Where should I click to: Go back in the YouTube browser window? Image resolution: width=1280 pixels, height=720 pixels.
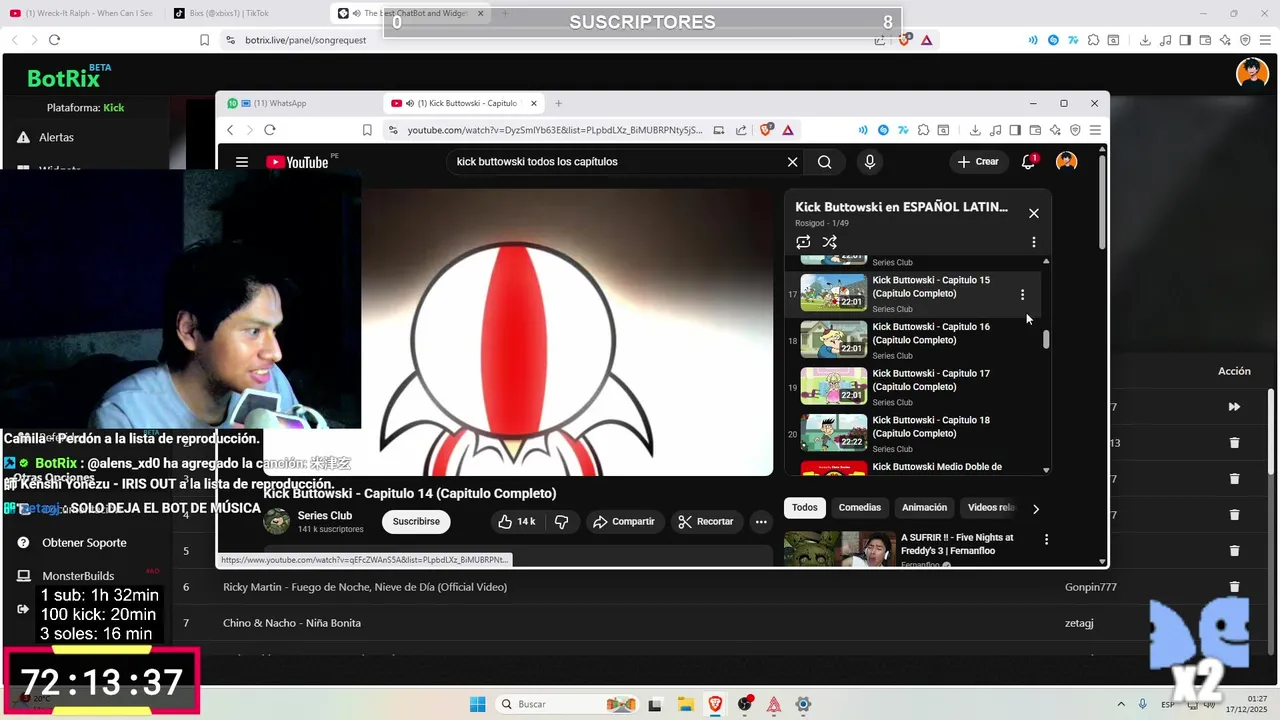point(230,130)
